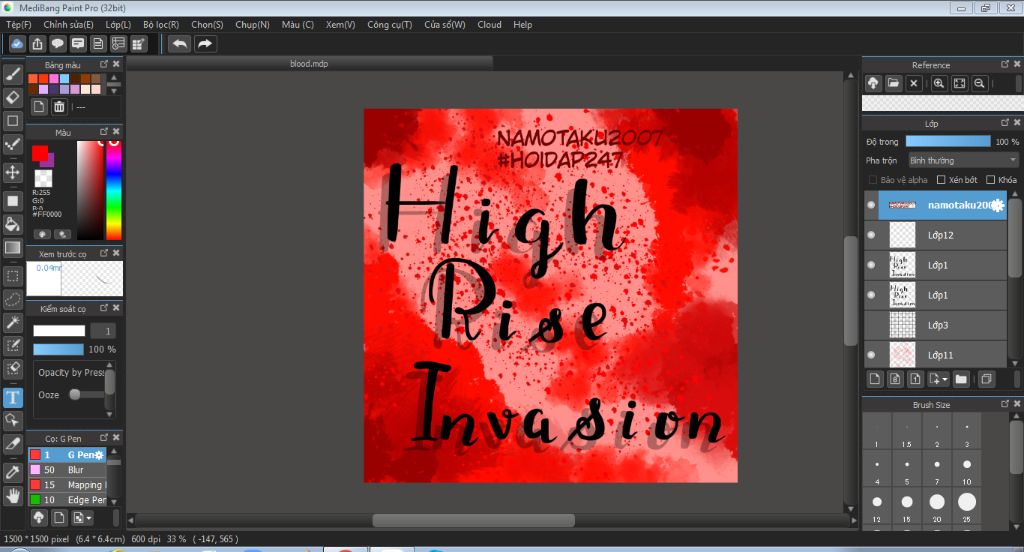
Task: Select the rectangular Selection tool
Action: tap(12, 276)
